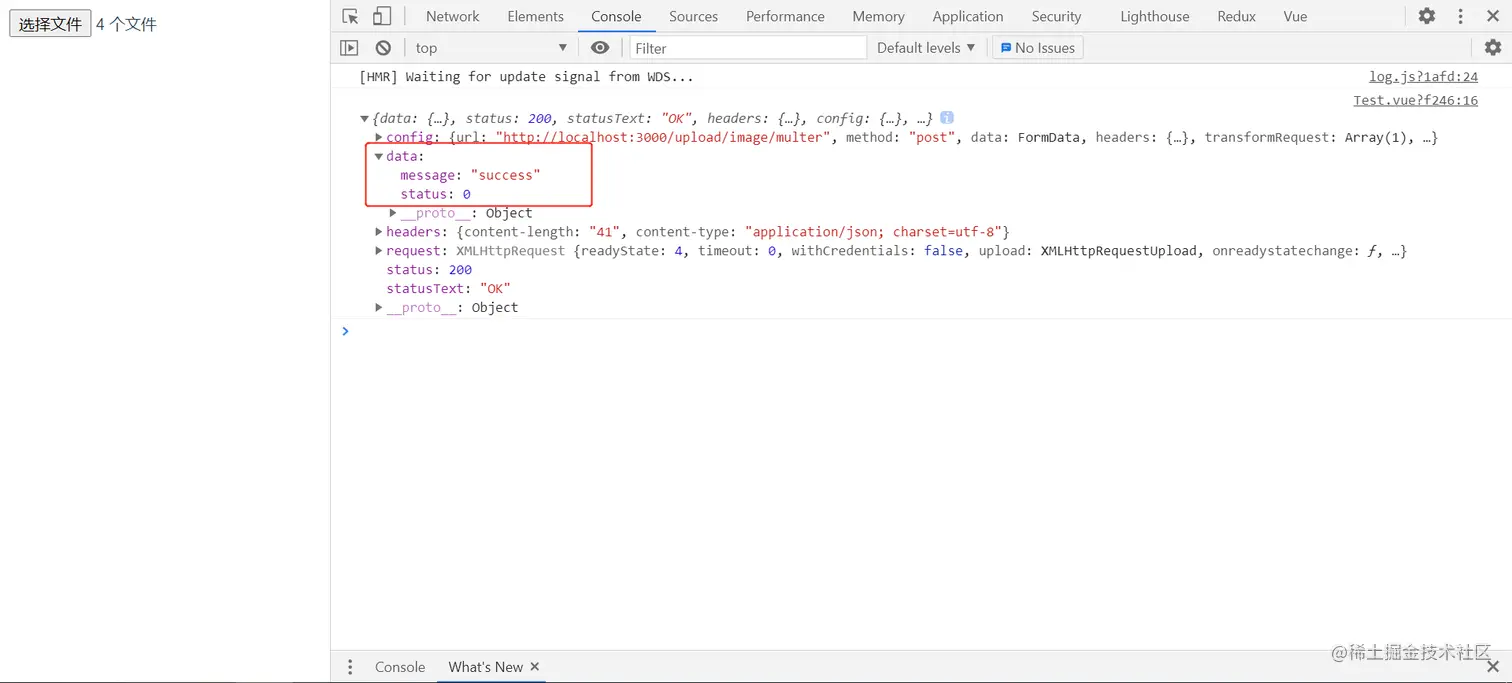1512x683 pixels.
Task: Switch to the Application tab
Action: [967, 16]
